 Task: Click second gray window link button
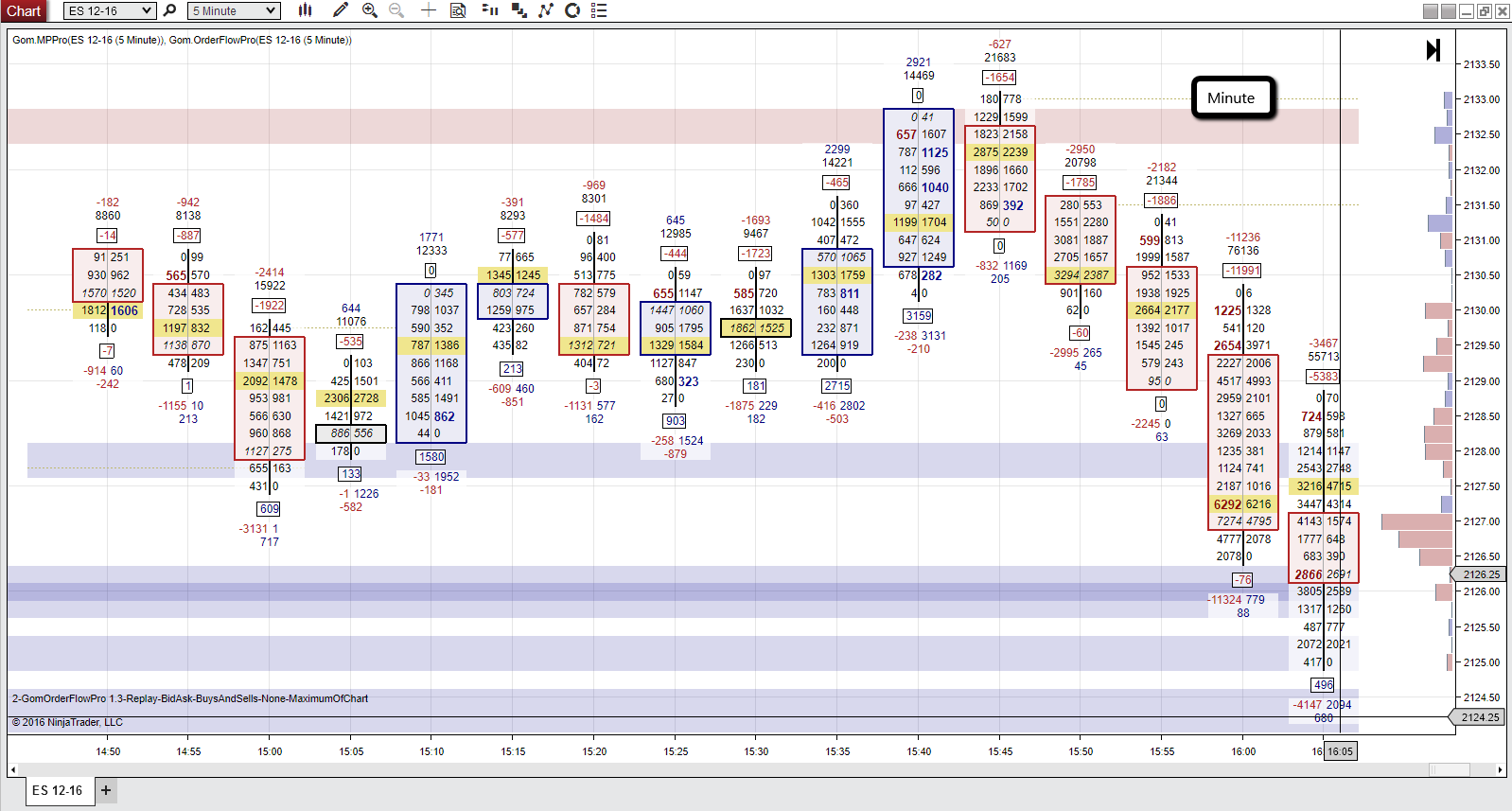pyautogui.click(x=1448, y=11)
